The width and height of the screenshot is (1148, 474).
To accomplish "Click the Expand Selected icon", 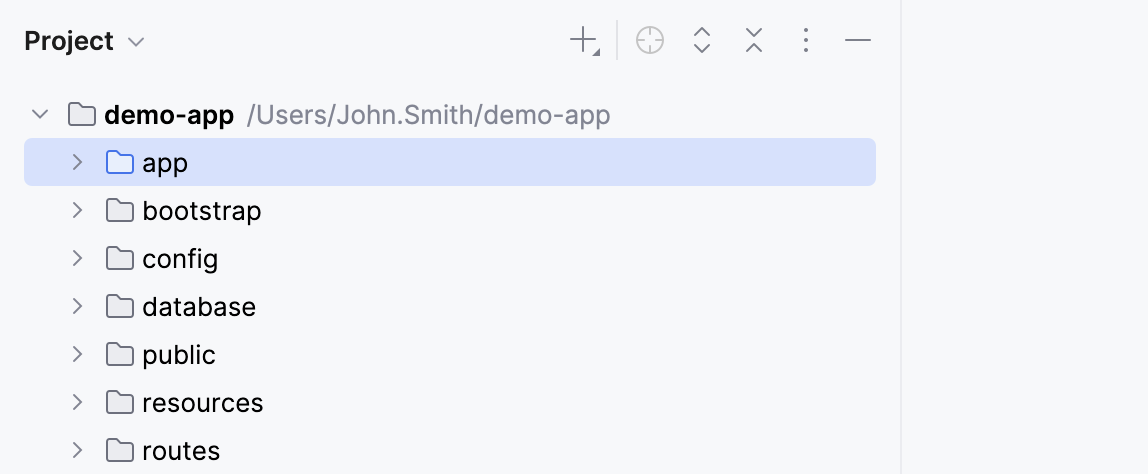I will (x=702, y=41).
